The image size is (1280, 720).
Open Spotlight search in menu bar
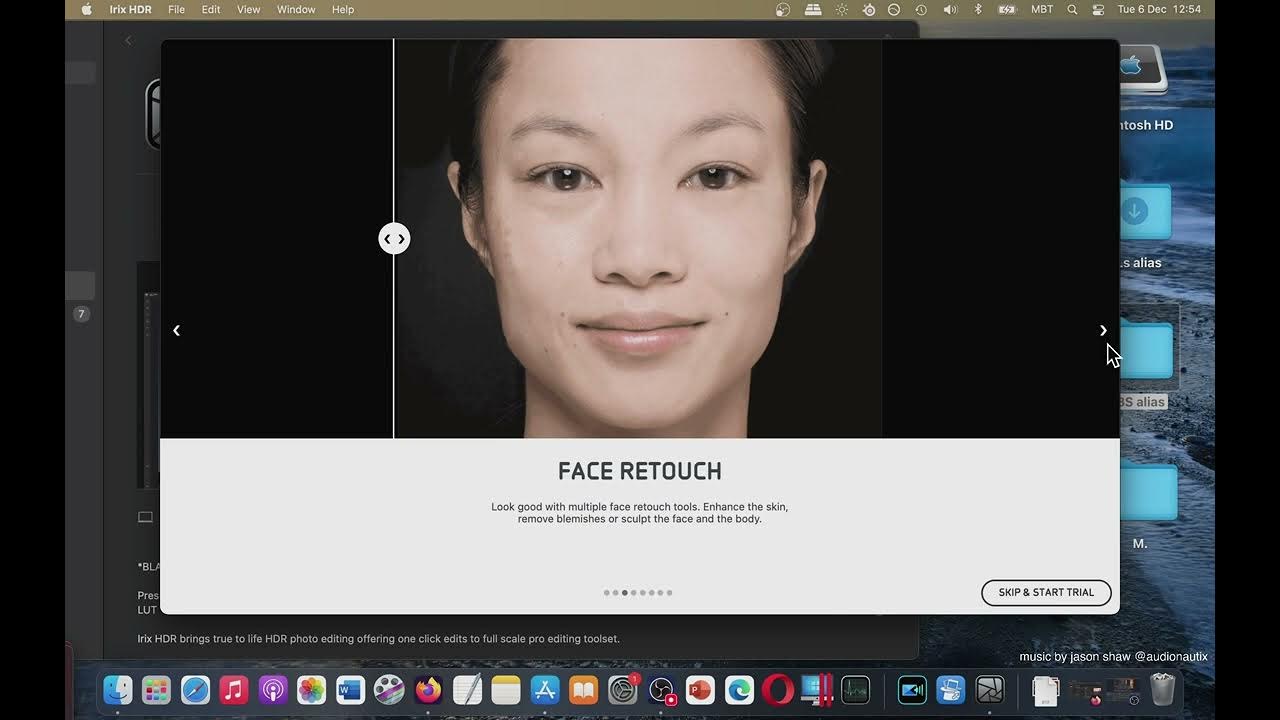coord(1072,9)
